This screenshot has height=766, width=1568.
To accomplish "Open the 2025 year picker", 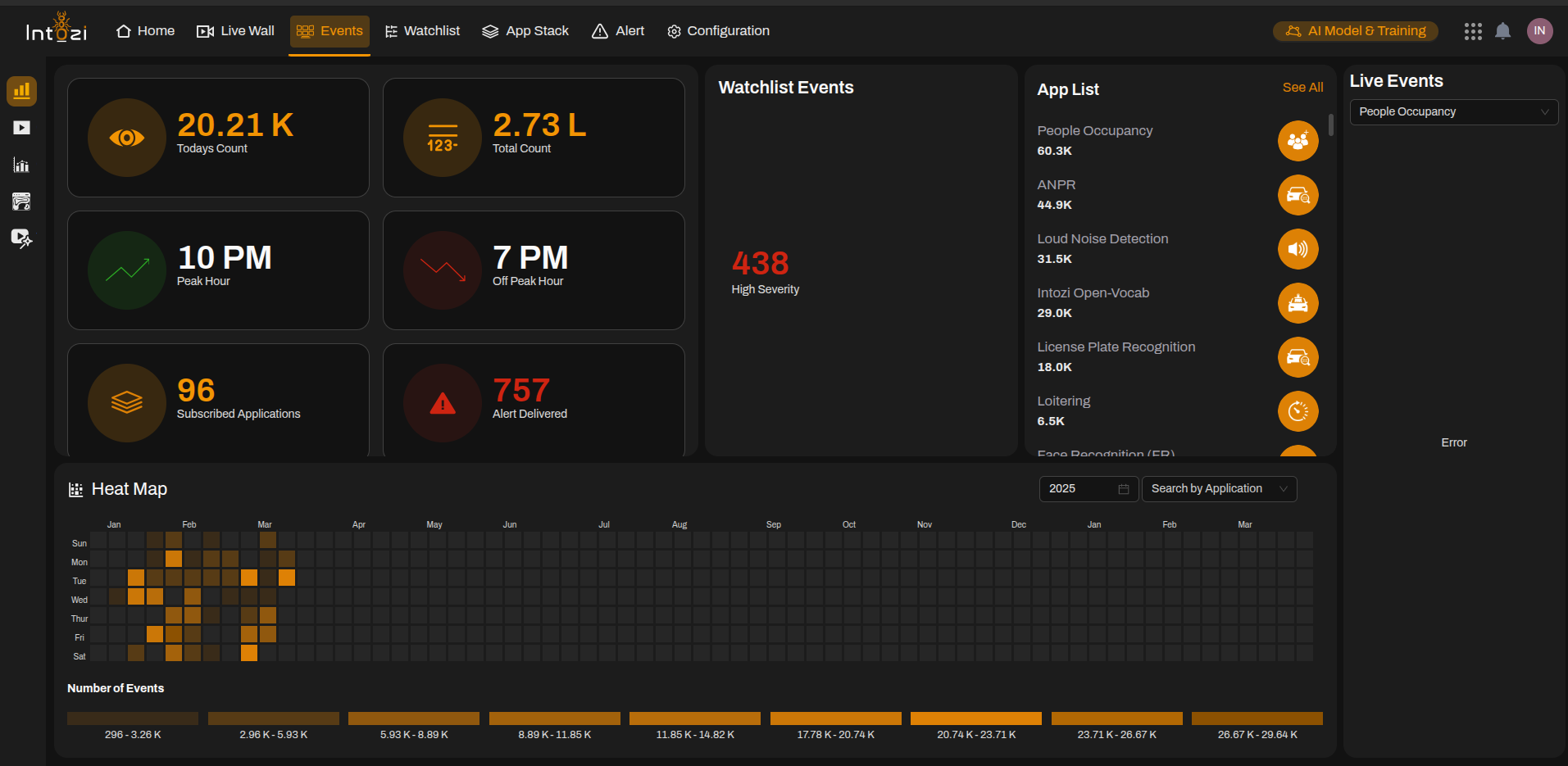I will [1088, 489].
